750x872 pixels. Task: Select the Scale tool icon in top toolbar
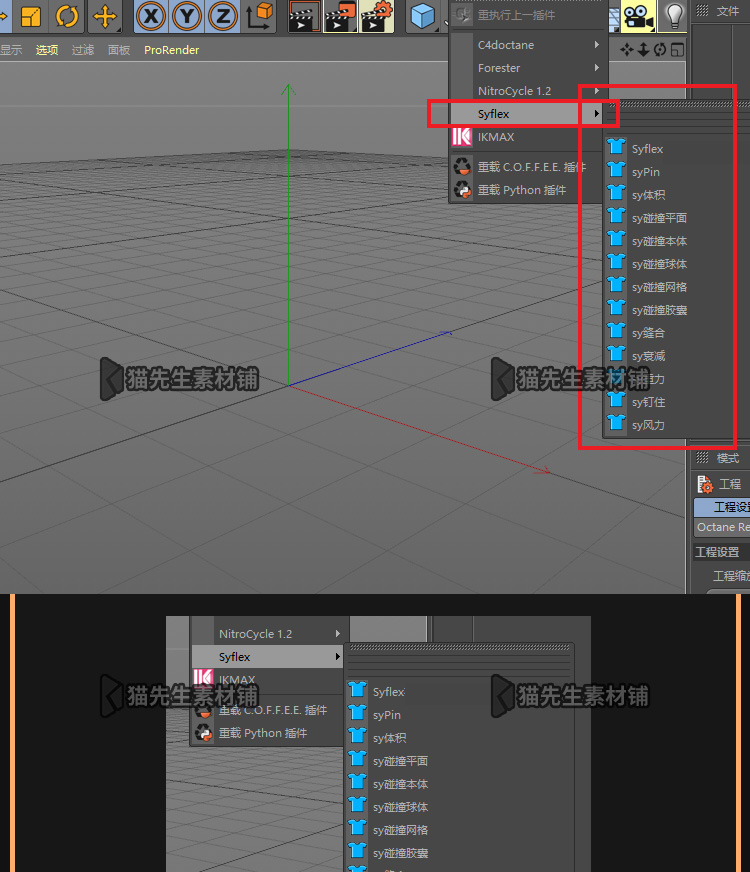coord(31,16)
